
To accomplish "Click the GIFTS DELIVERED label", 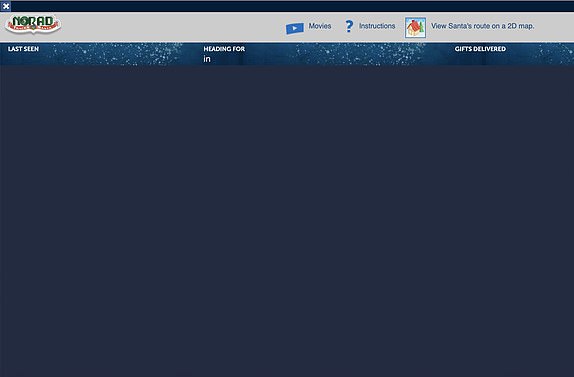I will (480, 49).
